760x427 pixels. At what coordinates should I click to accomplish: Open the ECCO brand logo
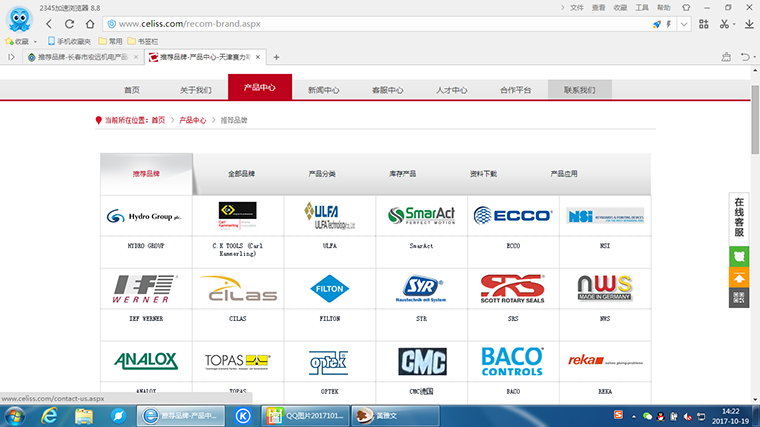point(513,216)
